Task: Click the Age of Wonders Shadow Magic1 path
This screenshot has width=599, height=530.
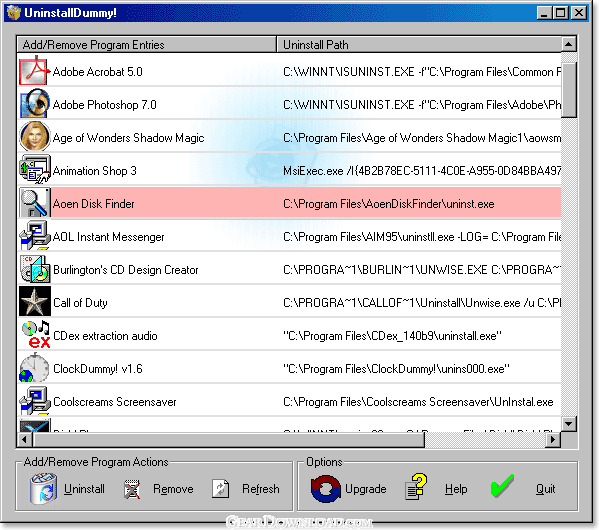Action: pos(422,138)
